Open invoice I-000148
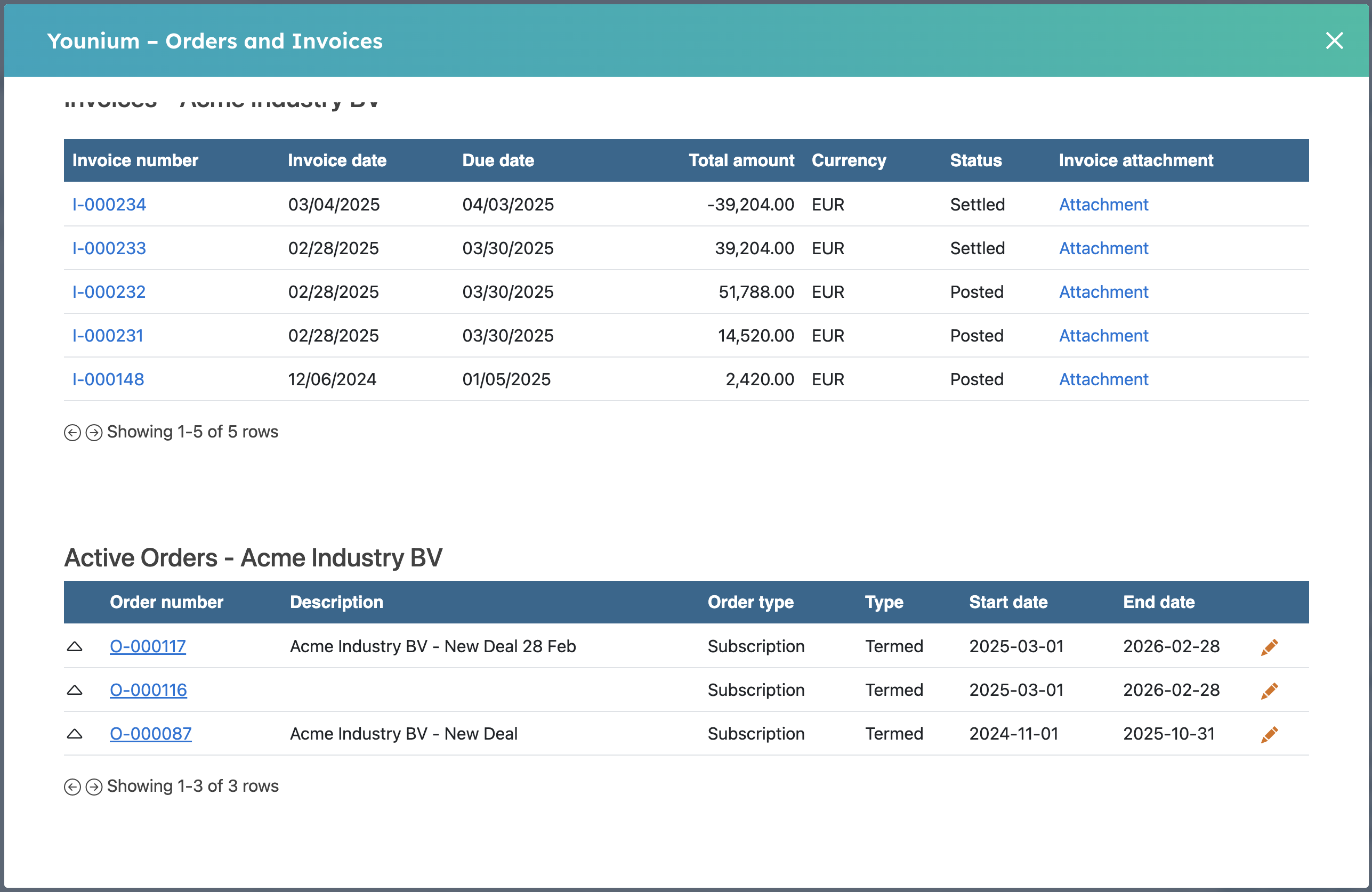Screen dimensions: 1372x892 coord(108,380)
